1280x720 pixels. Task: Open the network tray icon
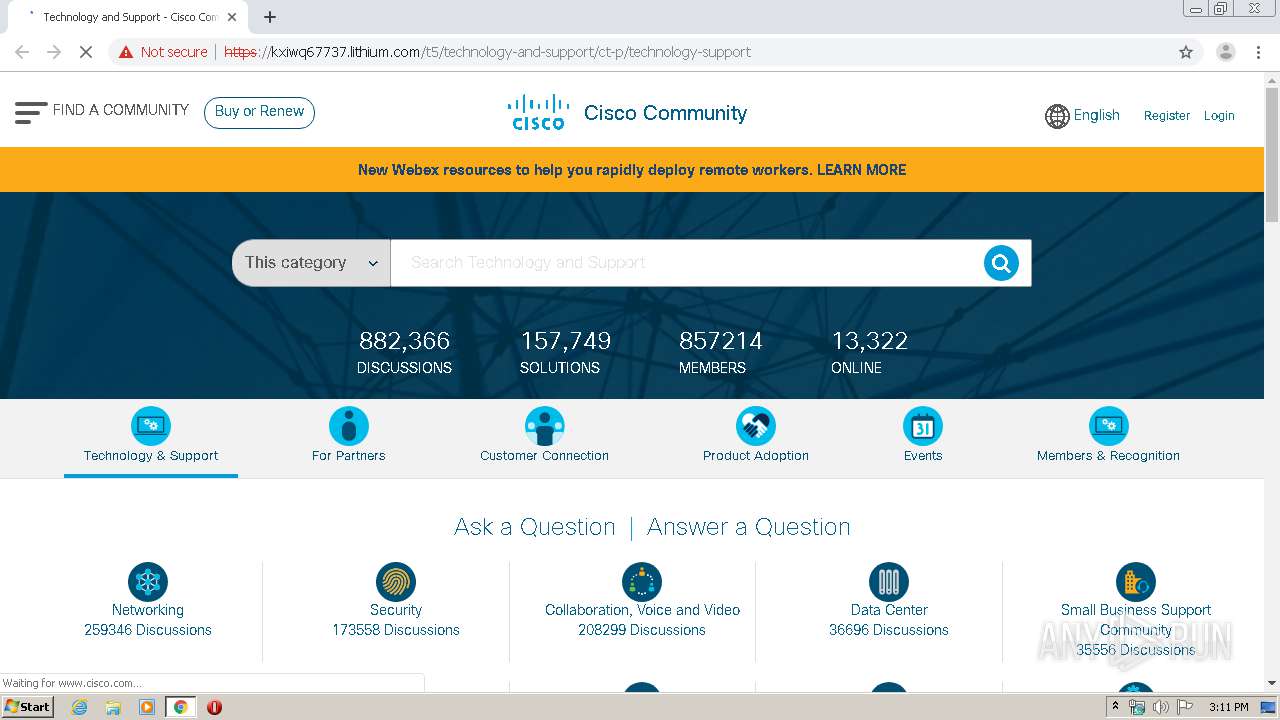tap(1137, 707)
